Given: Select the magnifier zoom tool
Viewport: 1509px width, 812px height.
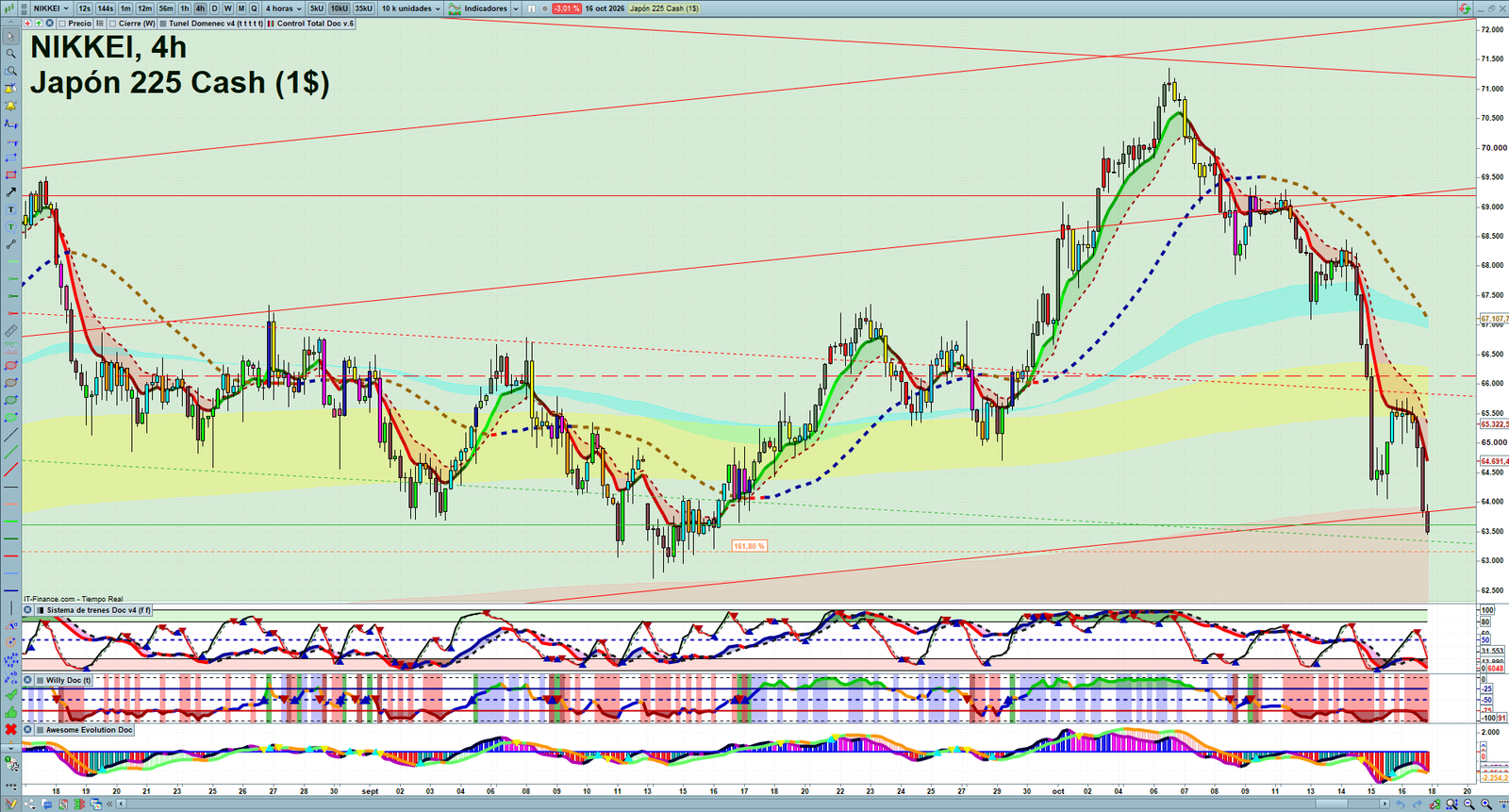Looking at the screenshot, I should click(10, 54).
